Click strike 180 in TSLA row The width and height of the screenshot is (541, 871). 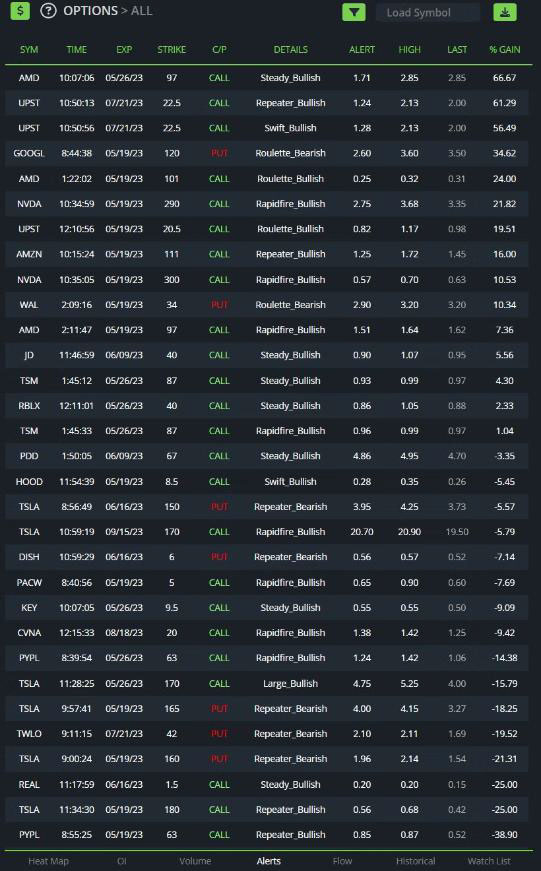click(x=172, y=810)
